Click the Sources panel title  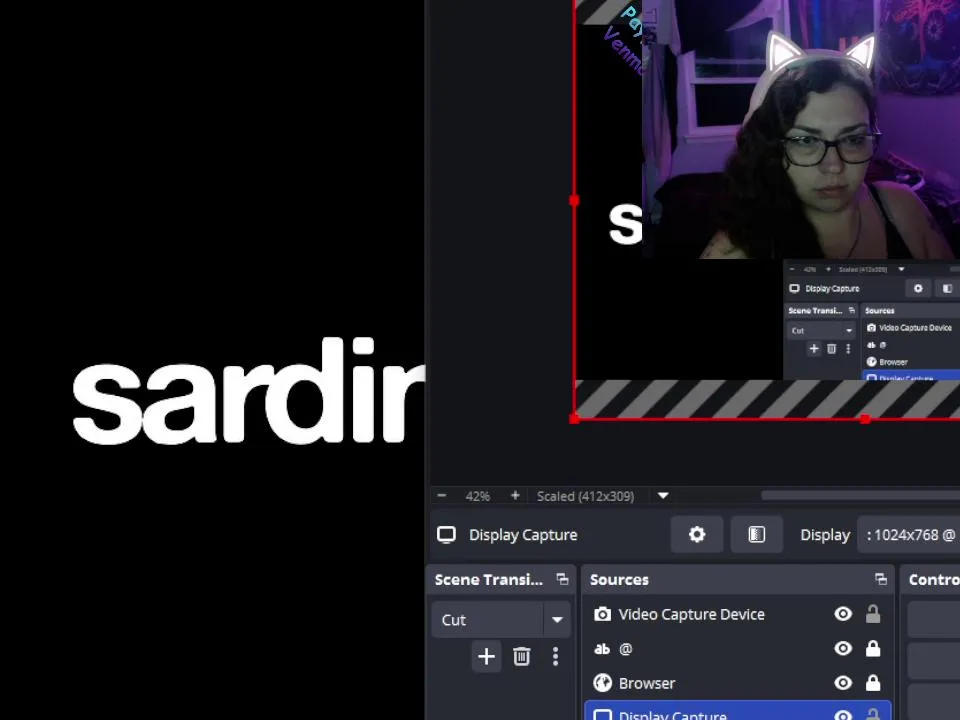(x=619, y=579)
